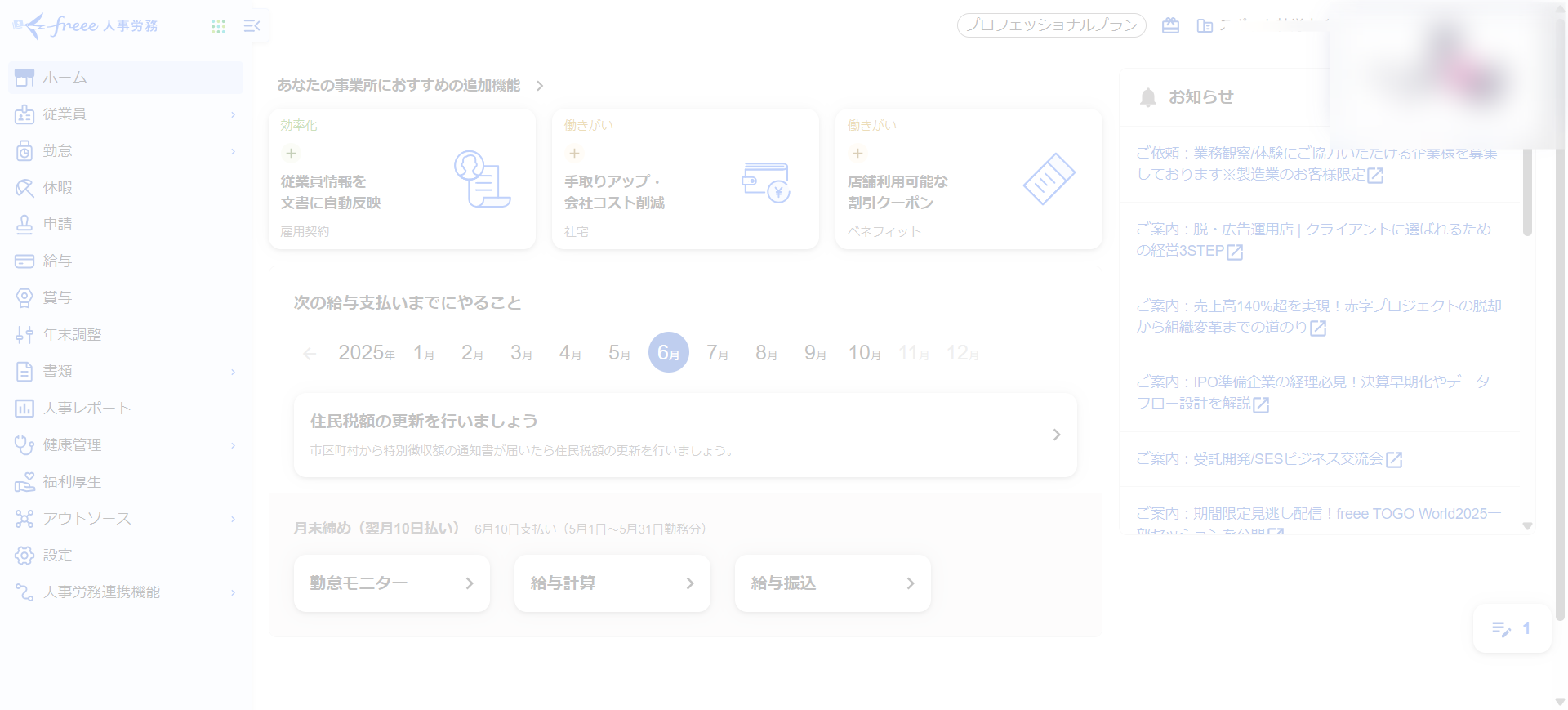The height and width of the screenshot is (710, 1568).
Task: Click the 6月10日支払い pay period text
Action: click(590, 529)
